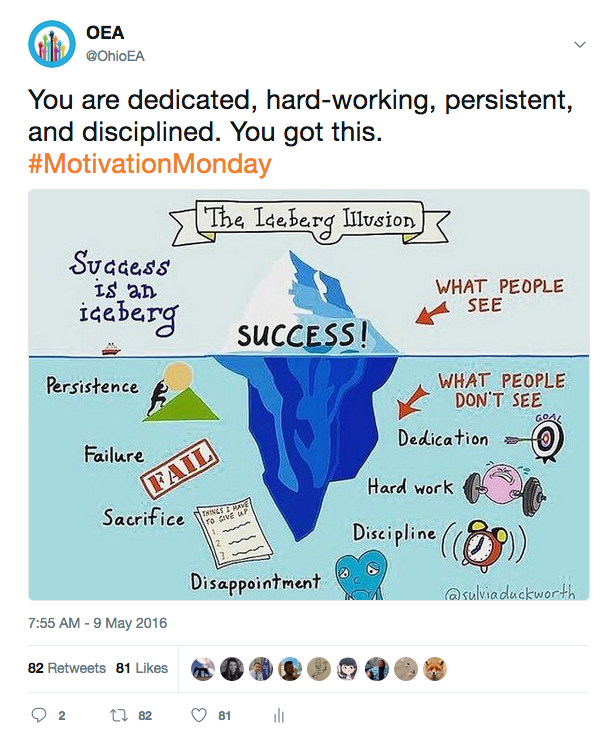
Task: Click the bird avatar among likers
Action: coord(406,669)
